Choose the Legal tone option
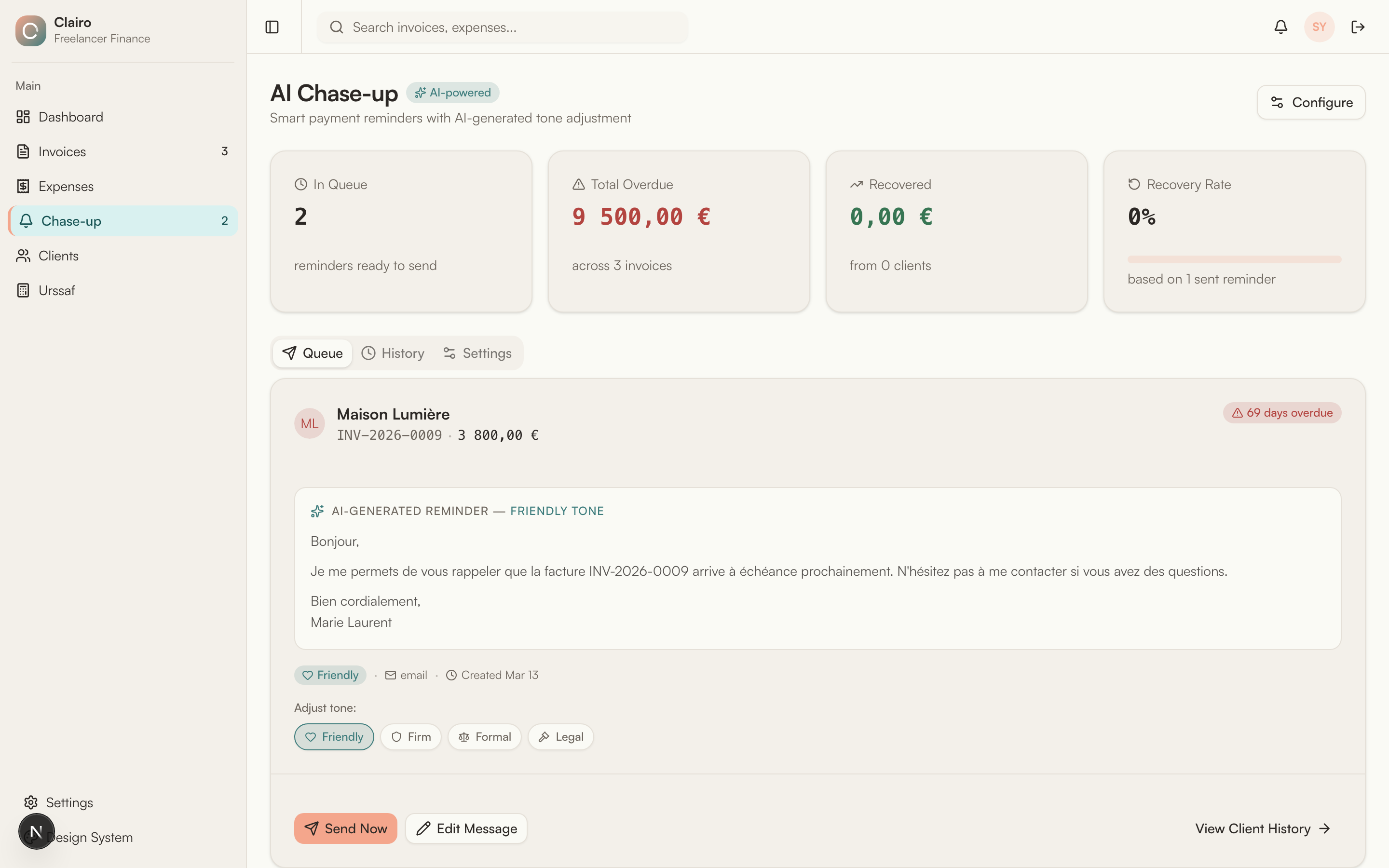This screenshot has height=868, width=1389. click(561, 736)
